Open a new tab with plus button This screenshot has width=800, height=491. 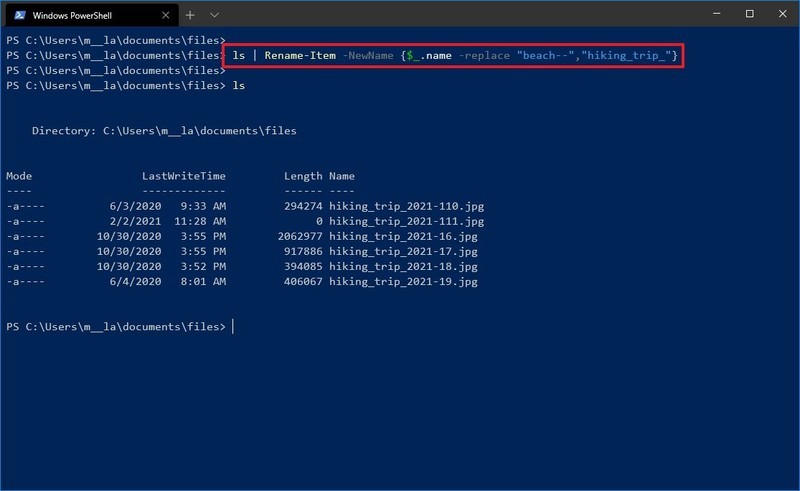coord(190,15)
